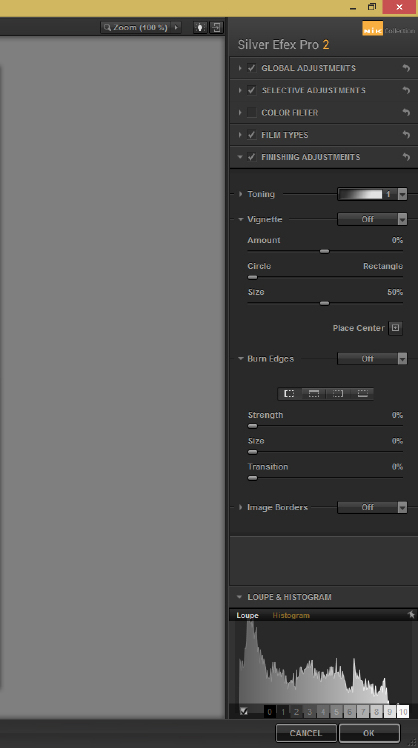418x748 pixels.
Task: Hide the right panel with arrow icon
Action: click(216, 27)
